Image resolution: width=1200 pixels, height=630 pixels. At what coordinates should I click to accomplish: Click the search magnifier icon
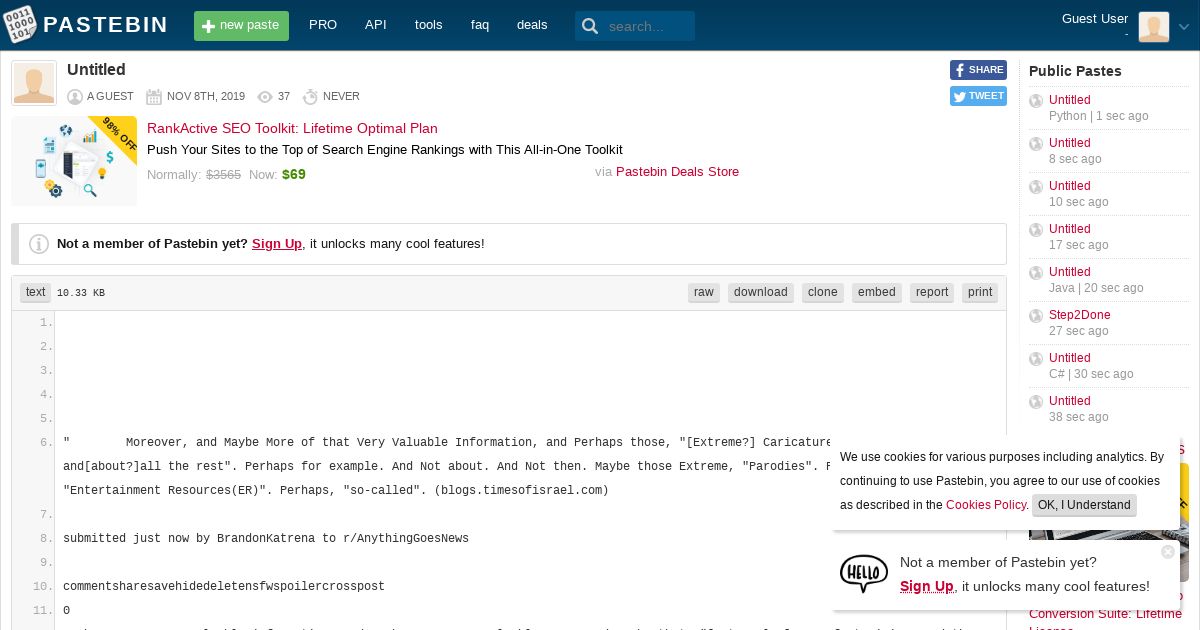[x=590, y=26]
